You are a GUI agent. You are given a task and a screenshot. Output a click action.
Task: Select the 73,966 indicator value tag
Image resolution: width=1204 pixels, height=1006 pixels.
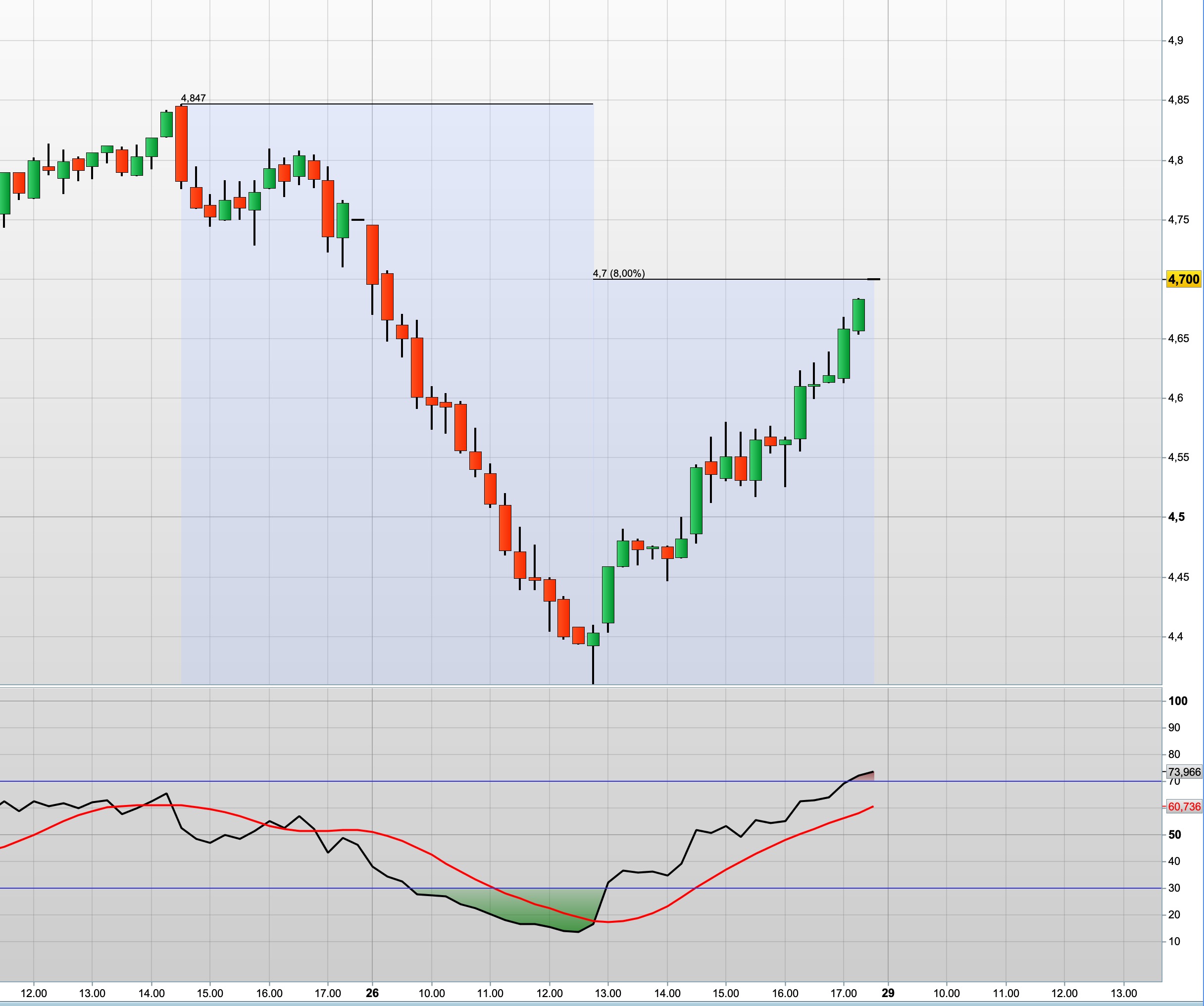tap(1184, 772)
